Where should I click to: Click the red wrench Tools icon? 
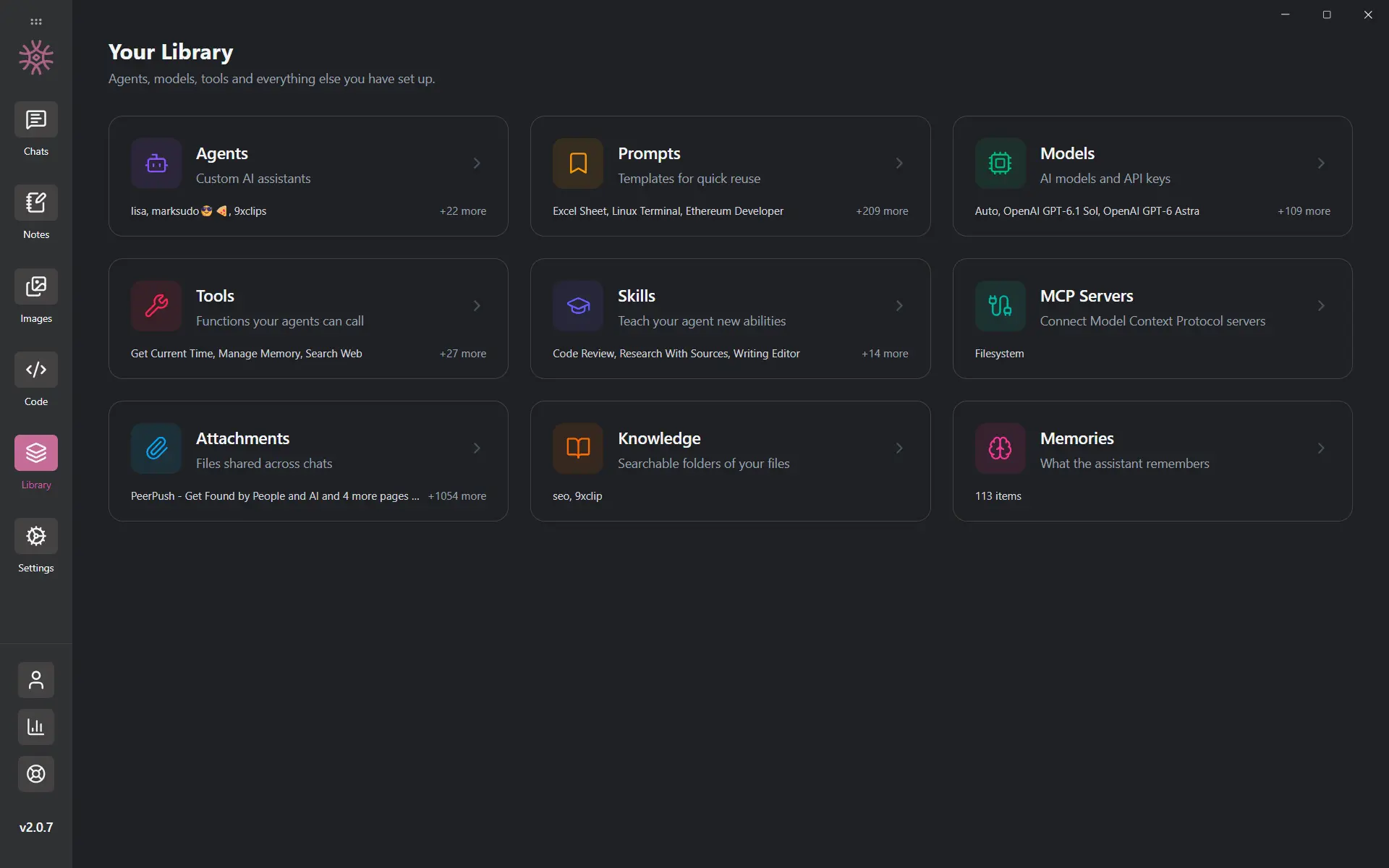(156, 306)
